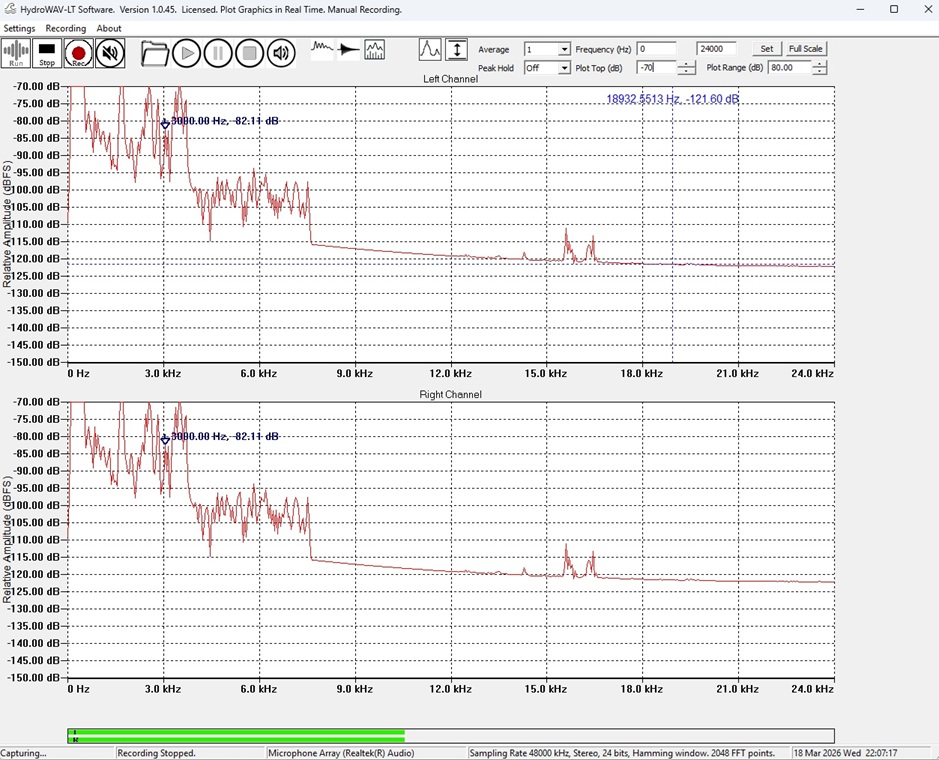939x760 pixels.
Task: Open the Settings menu
Action: tap(19, 28)
